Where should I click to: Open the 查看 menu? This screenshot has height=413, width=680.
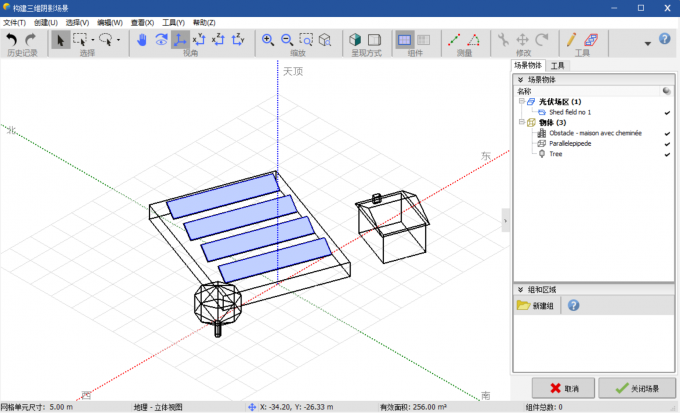click(x=142, y=23)
